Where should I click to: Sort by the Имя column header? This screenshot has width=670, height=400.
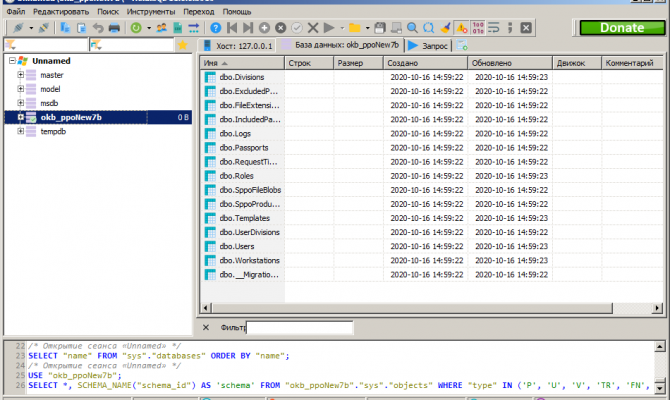point(242,63)
